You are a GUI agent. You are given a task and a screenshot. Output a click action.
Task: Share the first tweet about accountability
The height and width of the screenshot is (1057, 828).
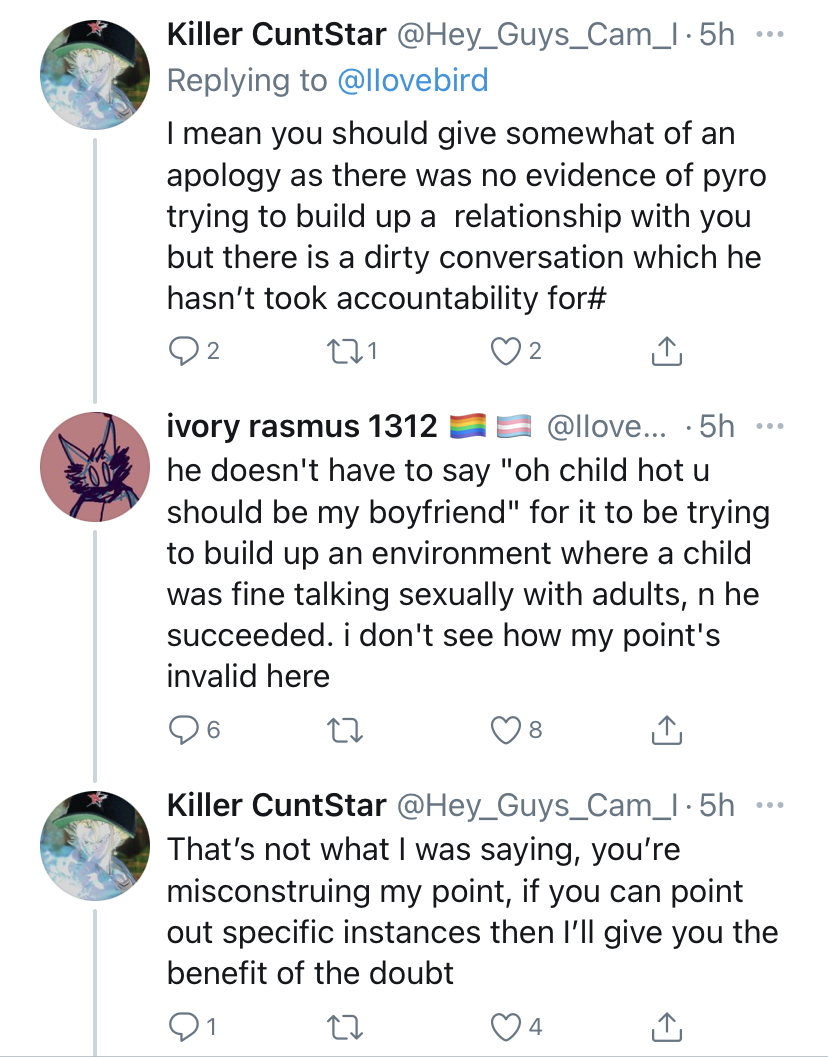667,351
